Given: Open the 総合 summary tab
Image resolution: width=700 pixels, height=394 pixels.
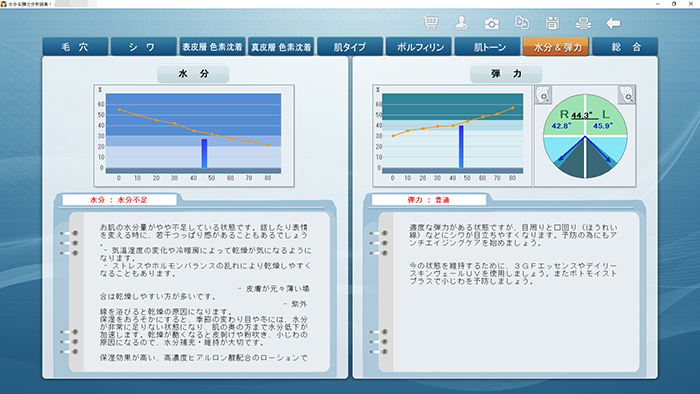Looking at the screenshot, I should point(625,46).
